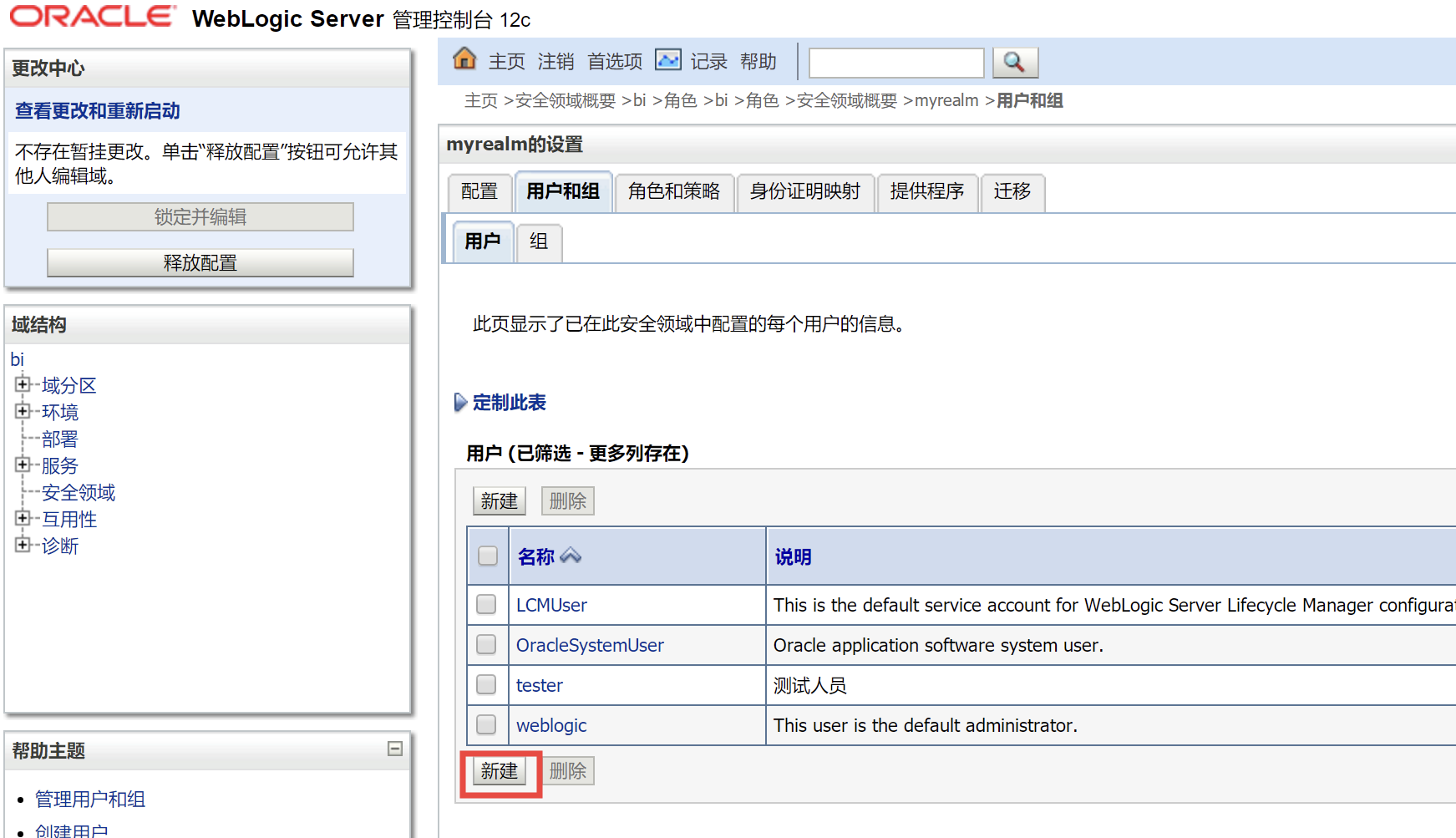Click the 定制此表 triangle arrow icon
1456x838 pixels.
(460, 403)
